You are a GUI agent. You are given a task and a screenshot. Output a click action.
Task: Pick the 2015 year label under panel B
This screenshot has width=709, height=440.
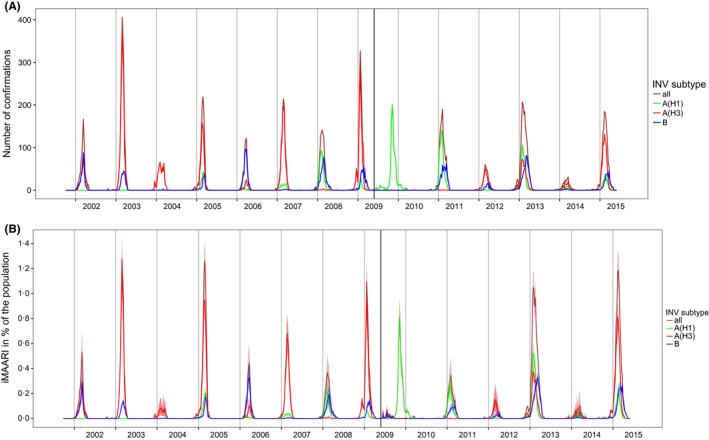[x=633, y=435]
